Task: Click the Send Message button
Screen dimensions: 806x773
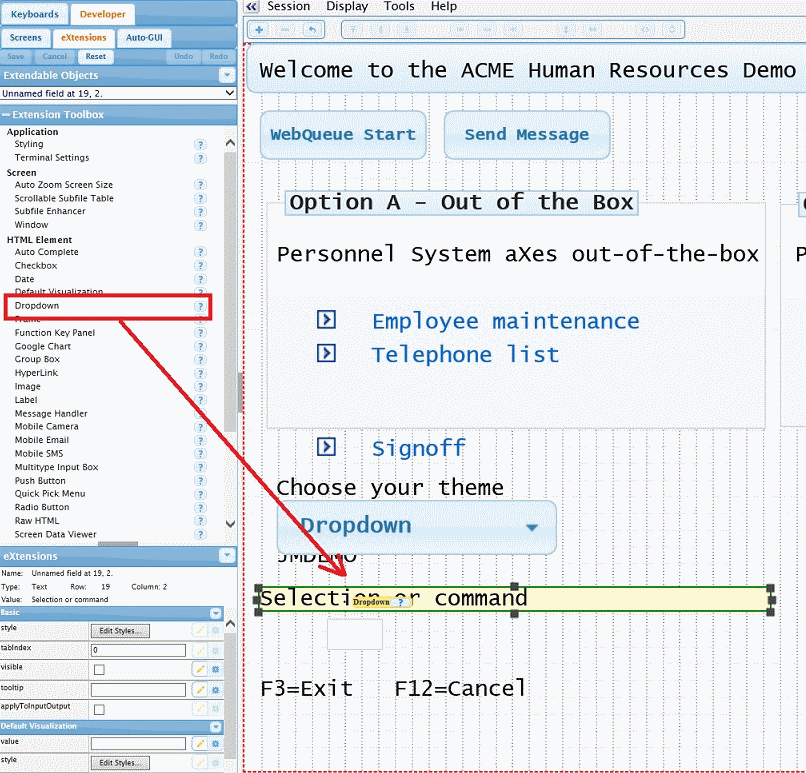Action: 526,135
